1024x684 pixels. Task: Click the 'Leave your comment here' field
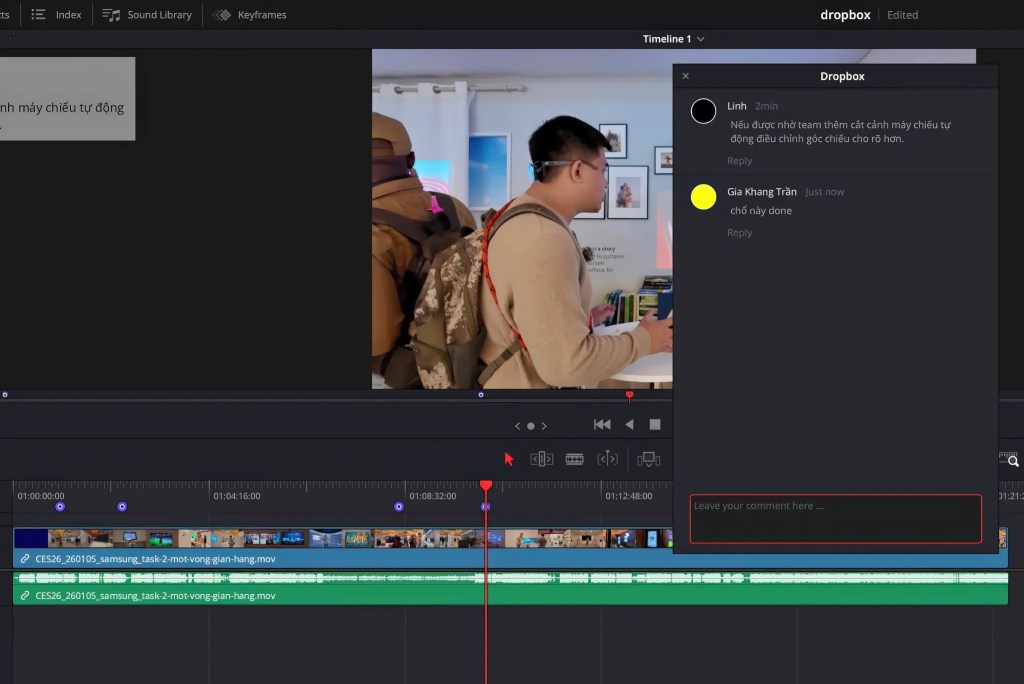[835, 518]
